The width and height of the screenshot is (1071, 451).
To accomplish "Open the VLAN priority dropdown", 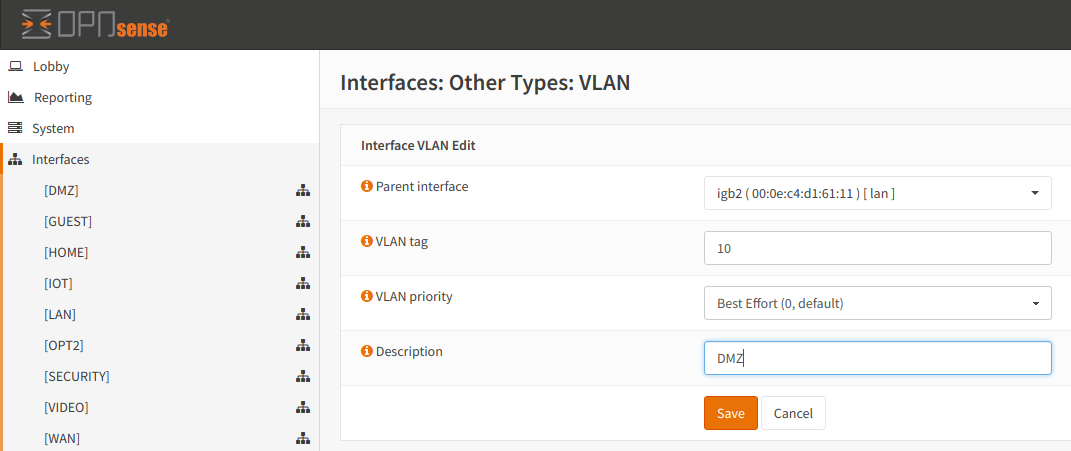I will click(x=877, y=303).
